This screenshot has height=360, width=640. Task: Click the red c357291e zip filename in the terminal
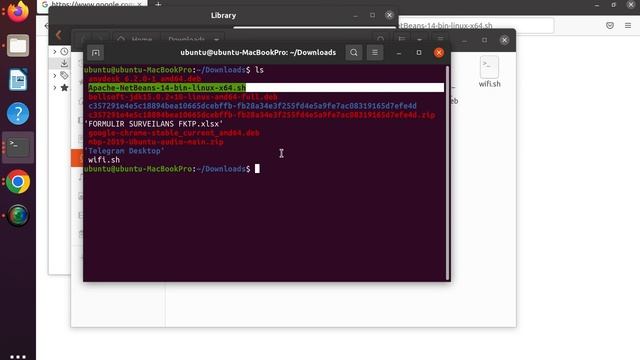point(262,115)
